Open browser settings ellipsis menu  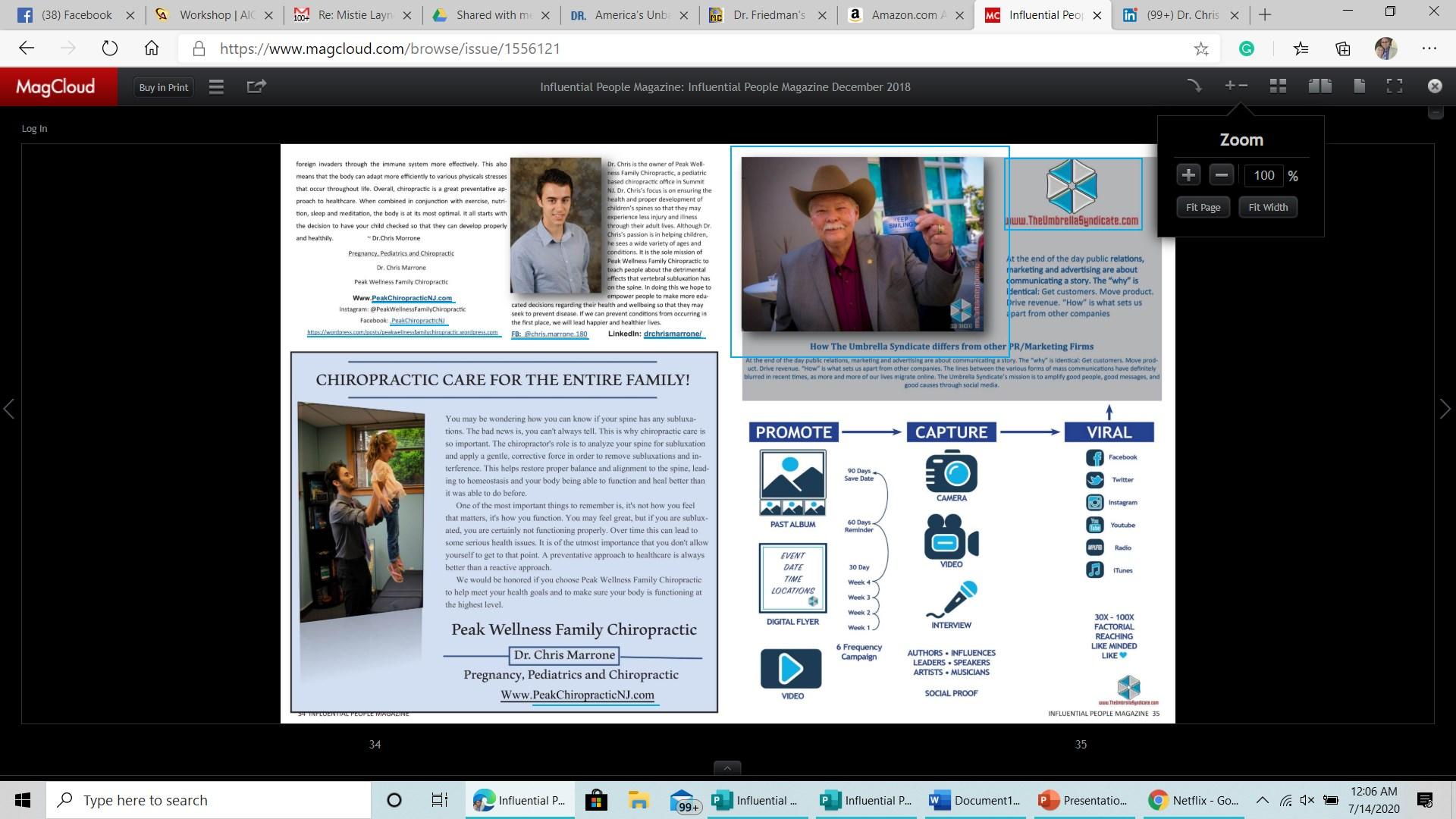pyautogui.click(x=1429, y=49)
